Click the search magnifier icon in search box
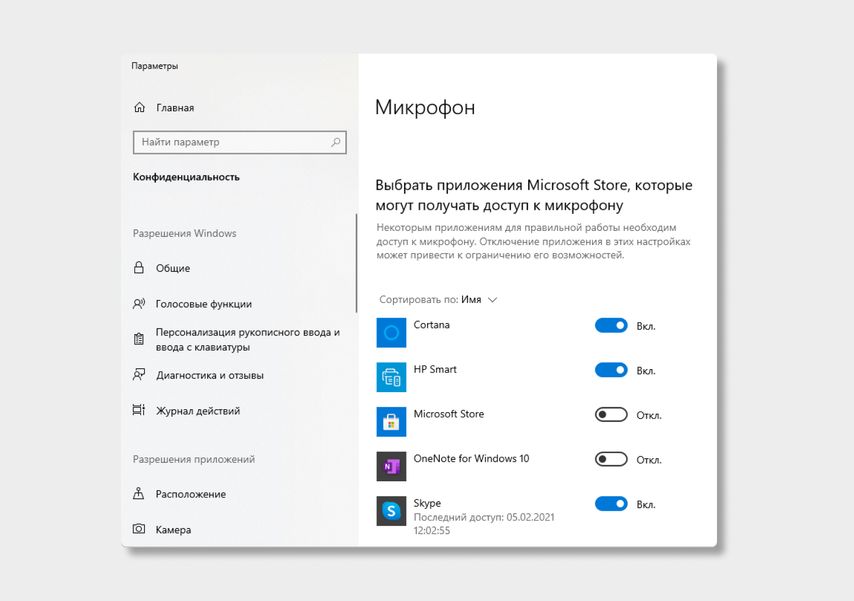854x601 pixels. pyautogui.click(x=336, y=142)
